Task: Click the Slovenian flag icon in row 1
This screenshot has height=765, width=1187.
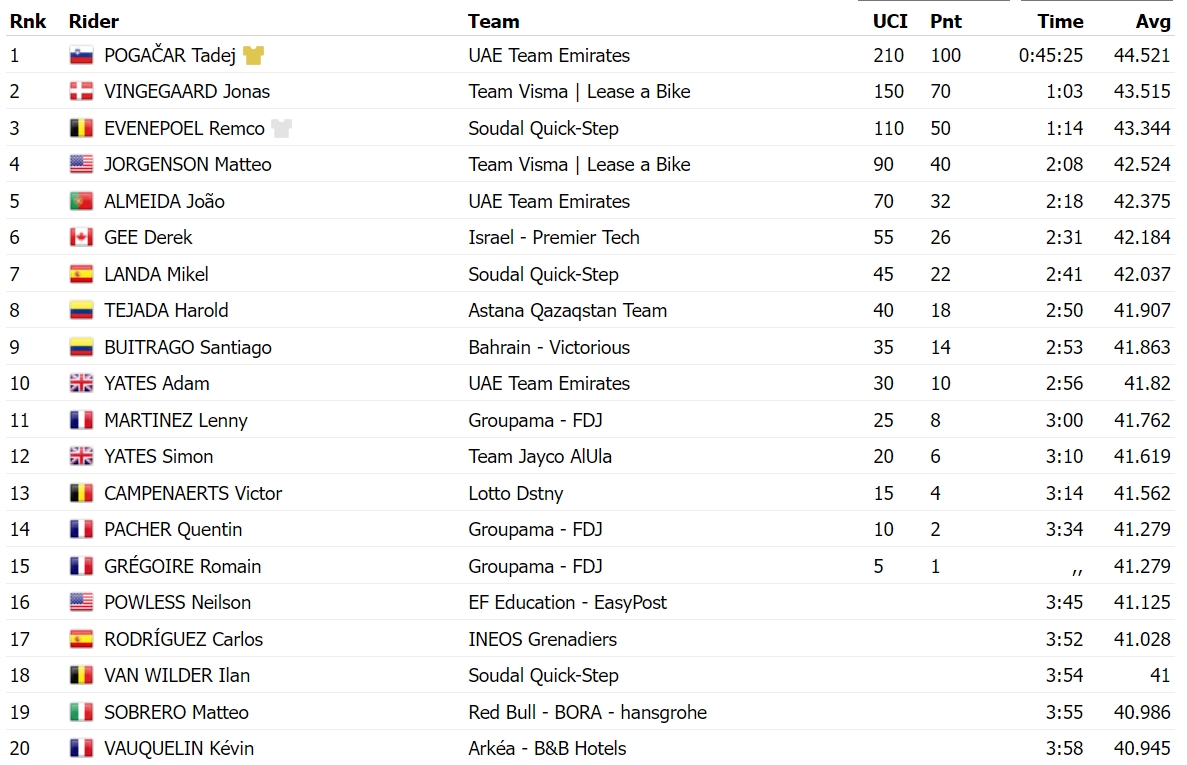Action: [x=81, y=55]
